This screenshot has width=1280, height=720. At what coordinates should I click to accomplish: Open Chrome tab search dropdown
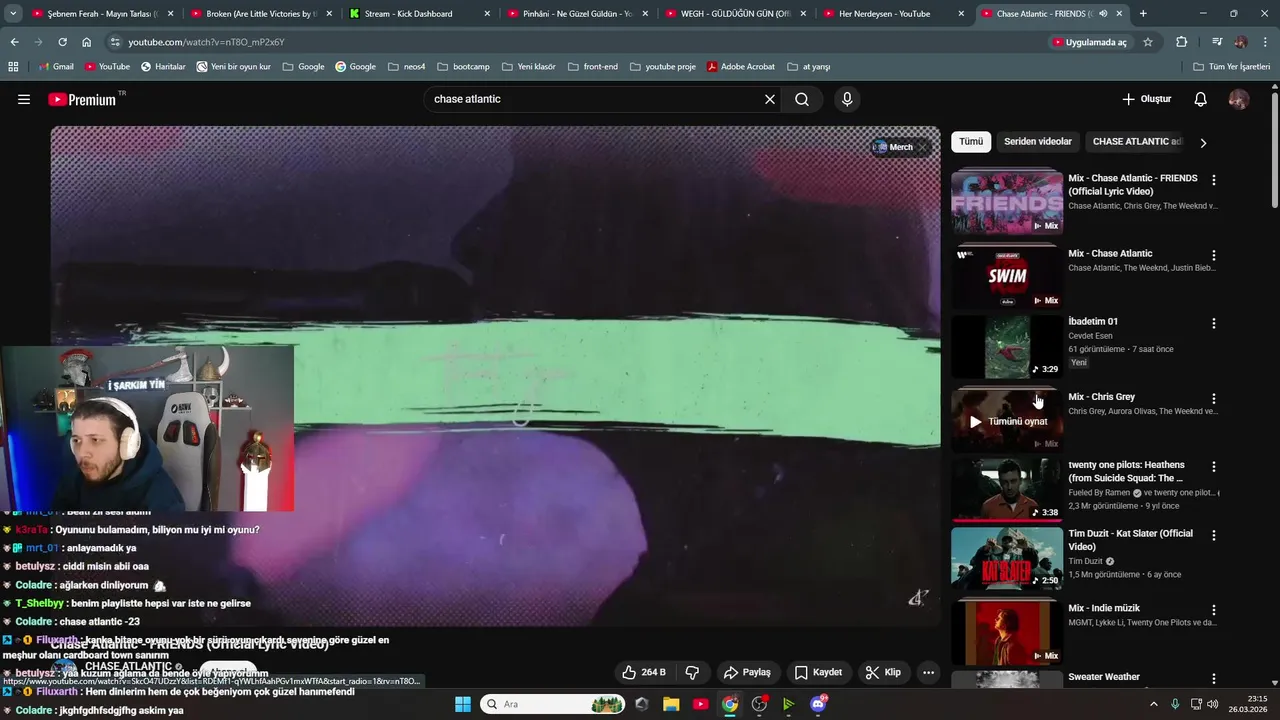pyautogui.click(x=13, y=14)
